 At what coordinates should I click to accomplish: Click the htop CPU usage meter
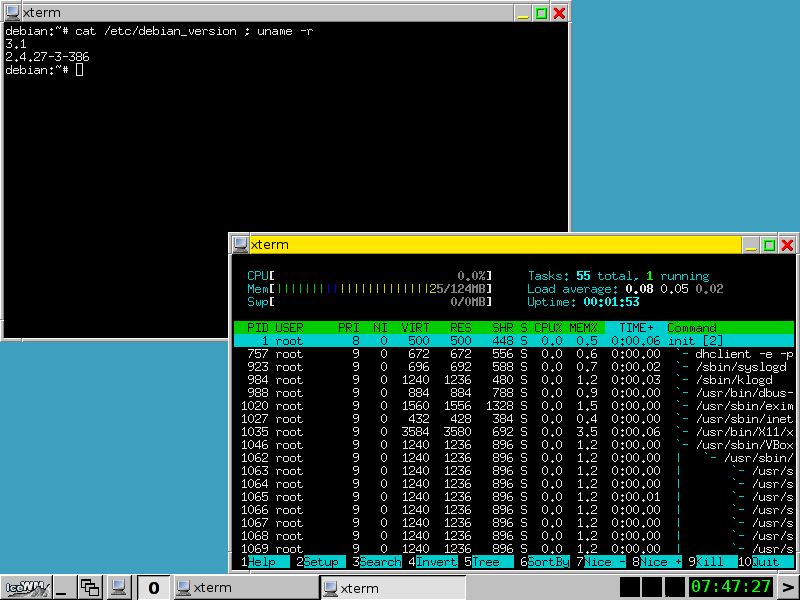point(369,276)
